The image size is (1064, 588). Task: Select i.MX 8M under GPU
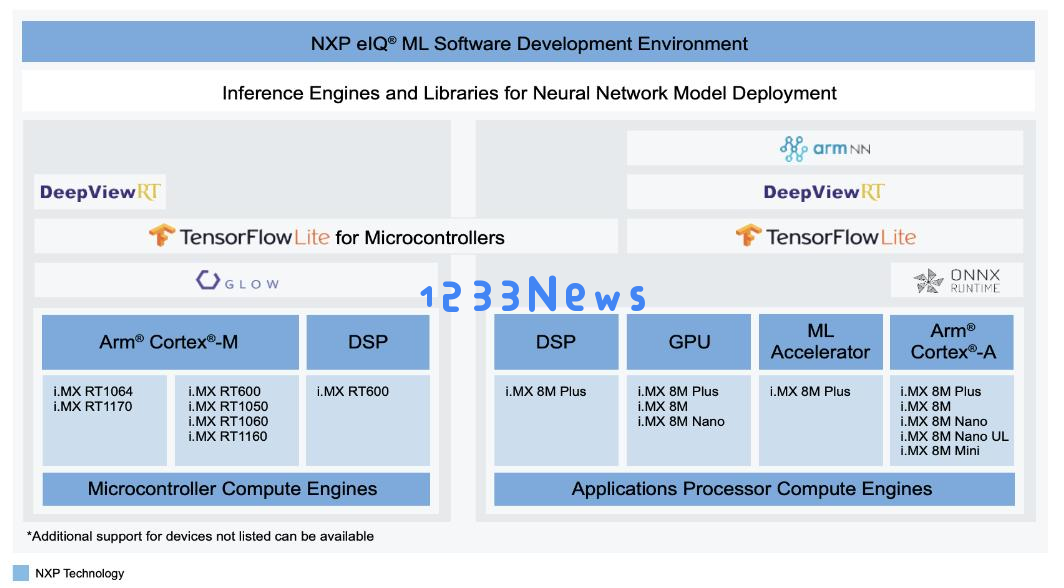tap(662, 406)
